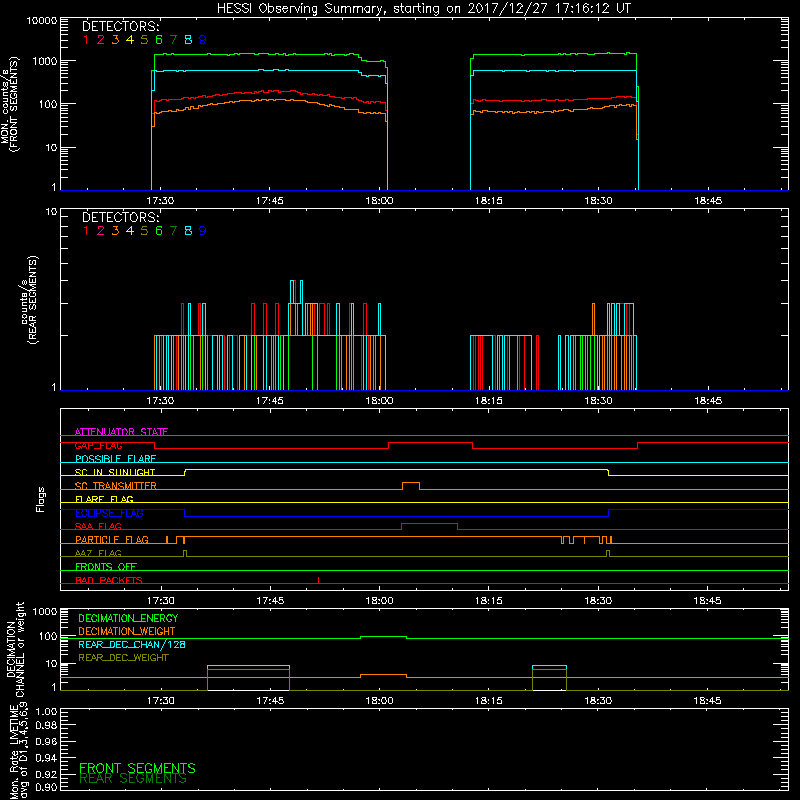The image size is (800, 800).
Task: Pick detector 3 in the front segments legend
Action: click(115, 40)
